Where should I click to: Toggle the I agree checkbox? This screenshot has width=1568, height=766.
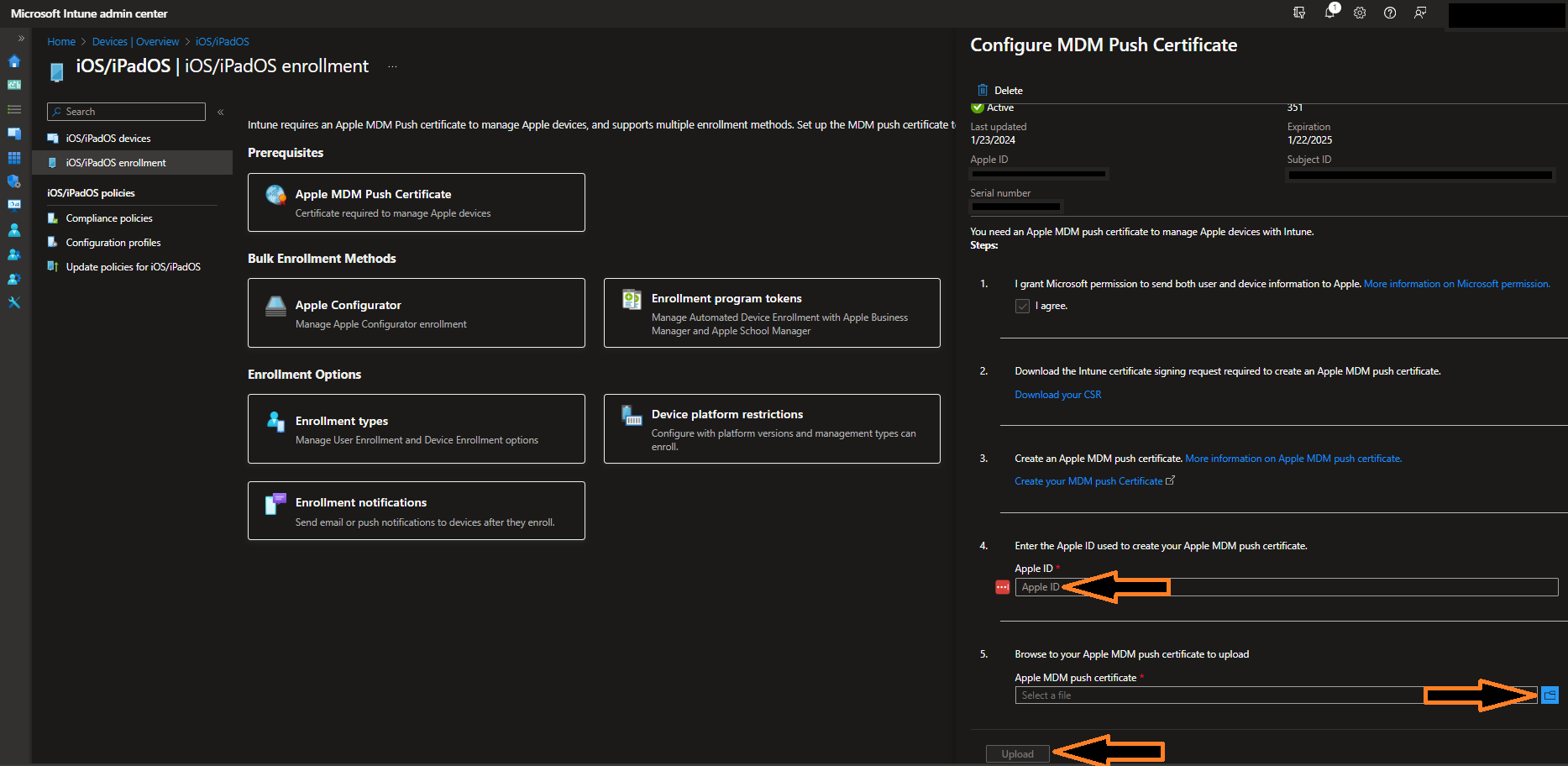(x=1022, y=306)
